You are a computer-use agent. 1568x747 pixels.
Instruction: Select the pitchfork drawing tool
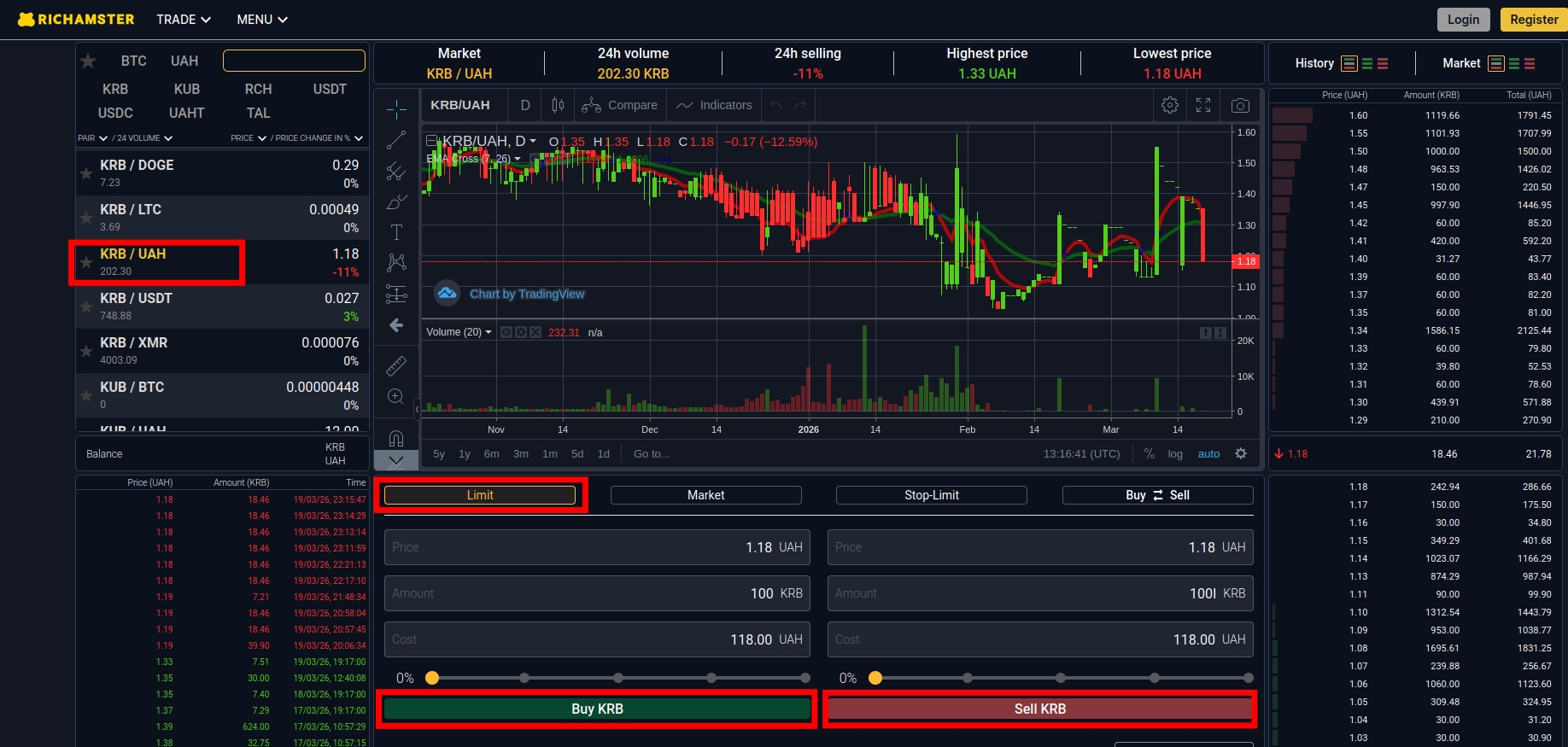tap(396, 171)
